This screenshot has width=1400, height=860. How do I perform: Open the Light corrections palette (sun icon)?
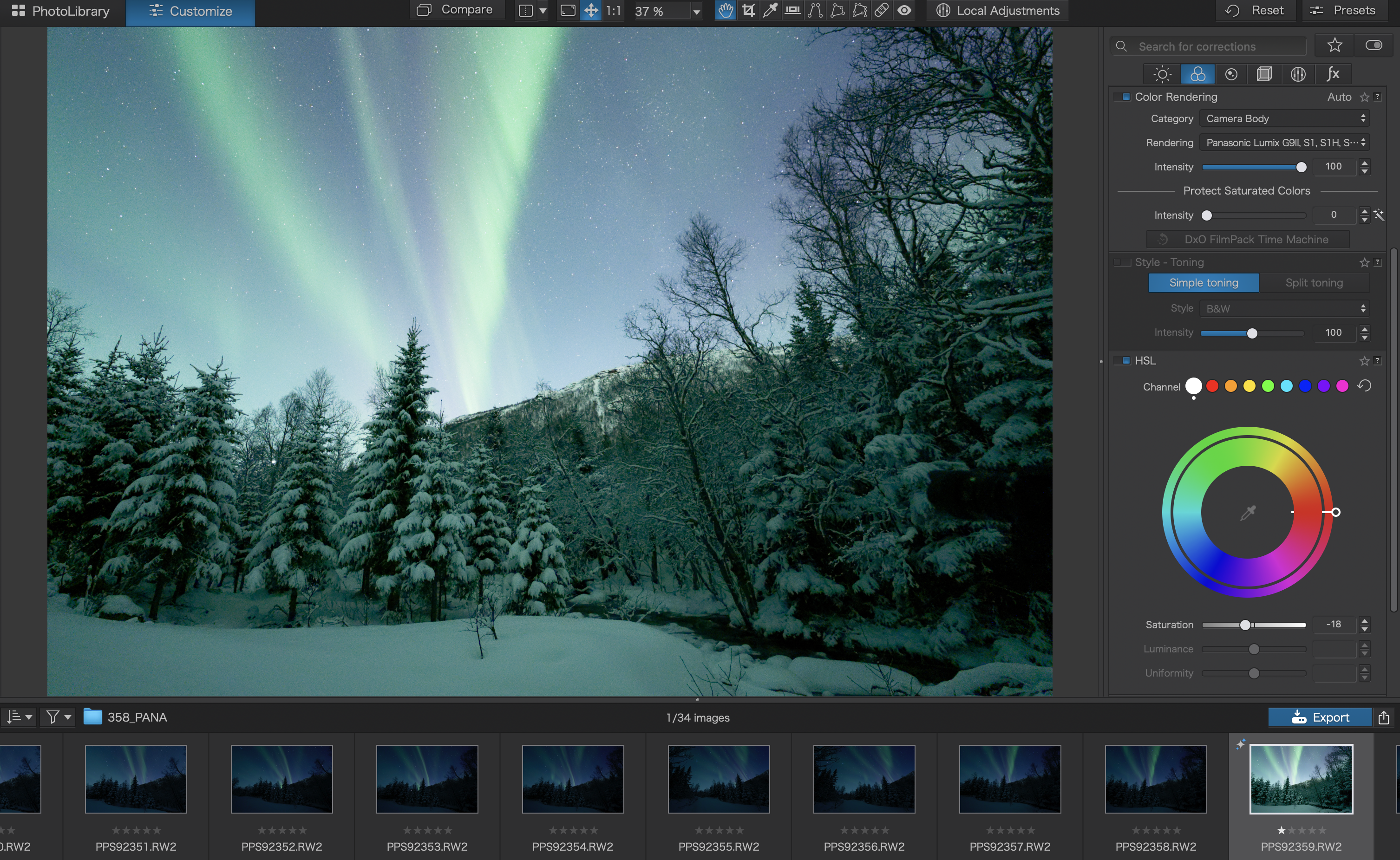[1162, 74]
